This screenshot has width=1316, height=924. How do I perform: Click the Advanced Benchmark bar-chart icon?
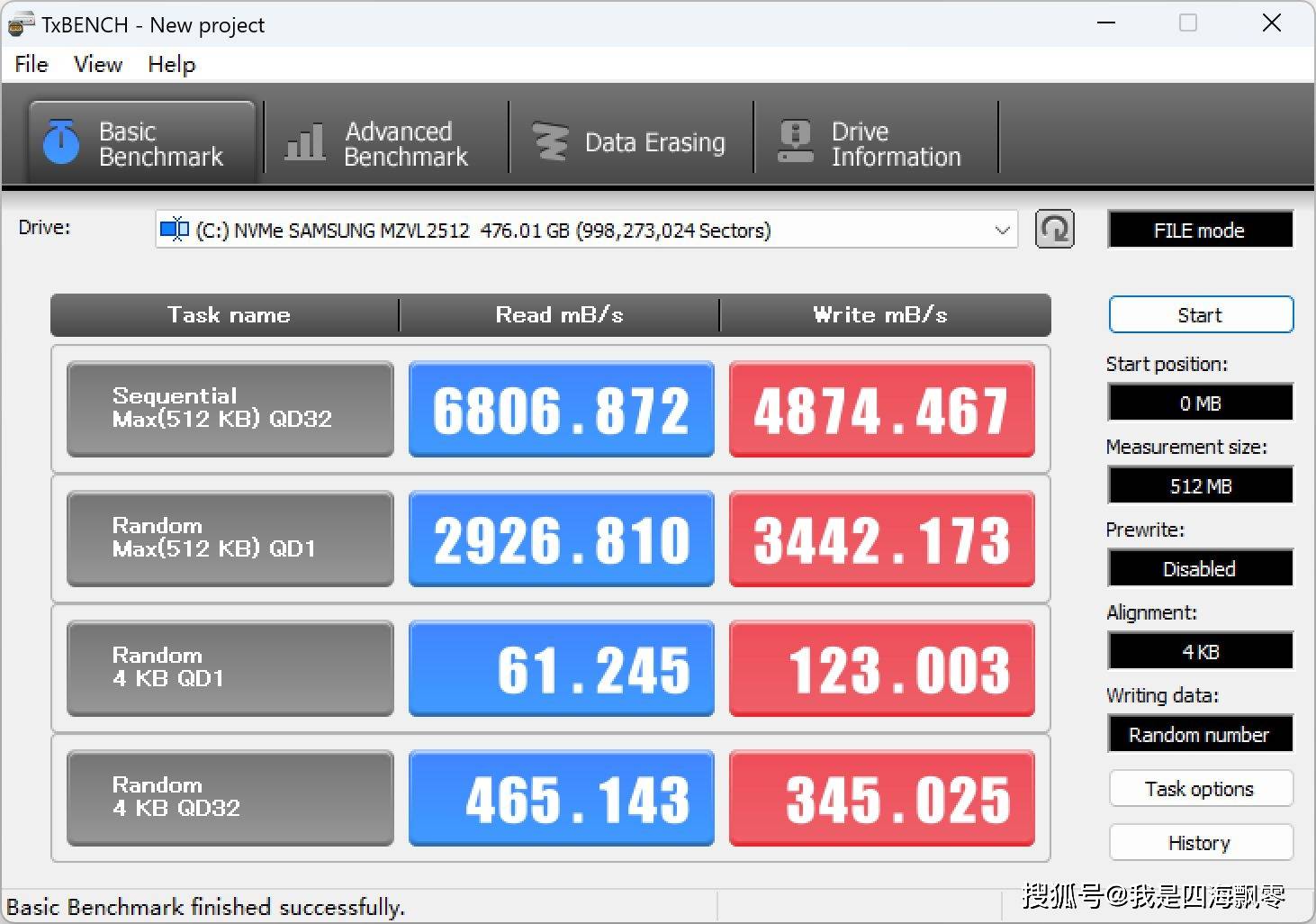coord(305,142)
